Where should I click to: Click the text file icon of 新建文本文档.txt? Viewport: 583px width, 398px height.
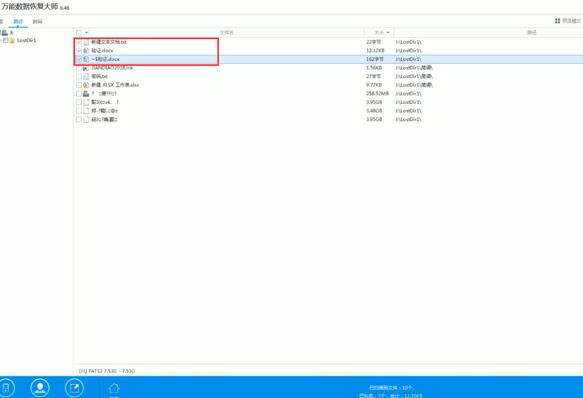86,42
